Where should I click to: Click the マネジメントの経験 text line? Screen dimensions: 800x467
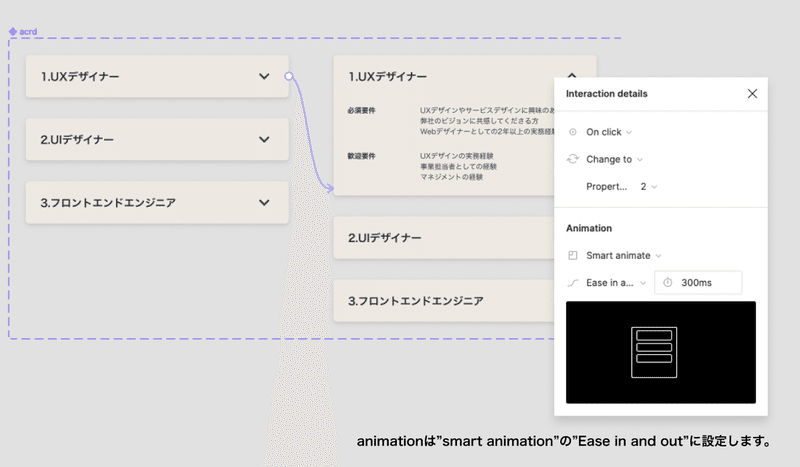[452, 177]
